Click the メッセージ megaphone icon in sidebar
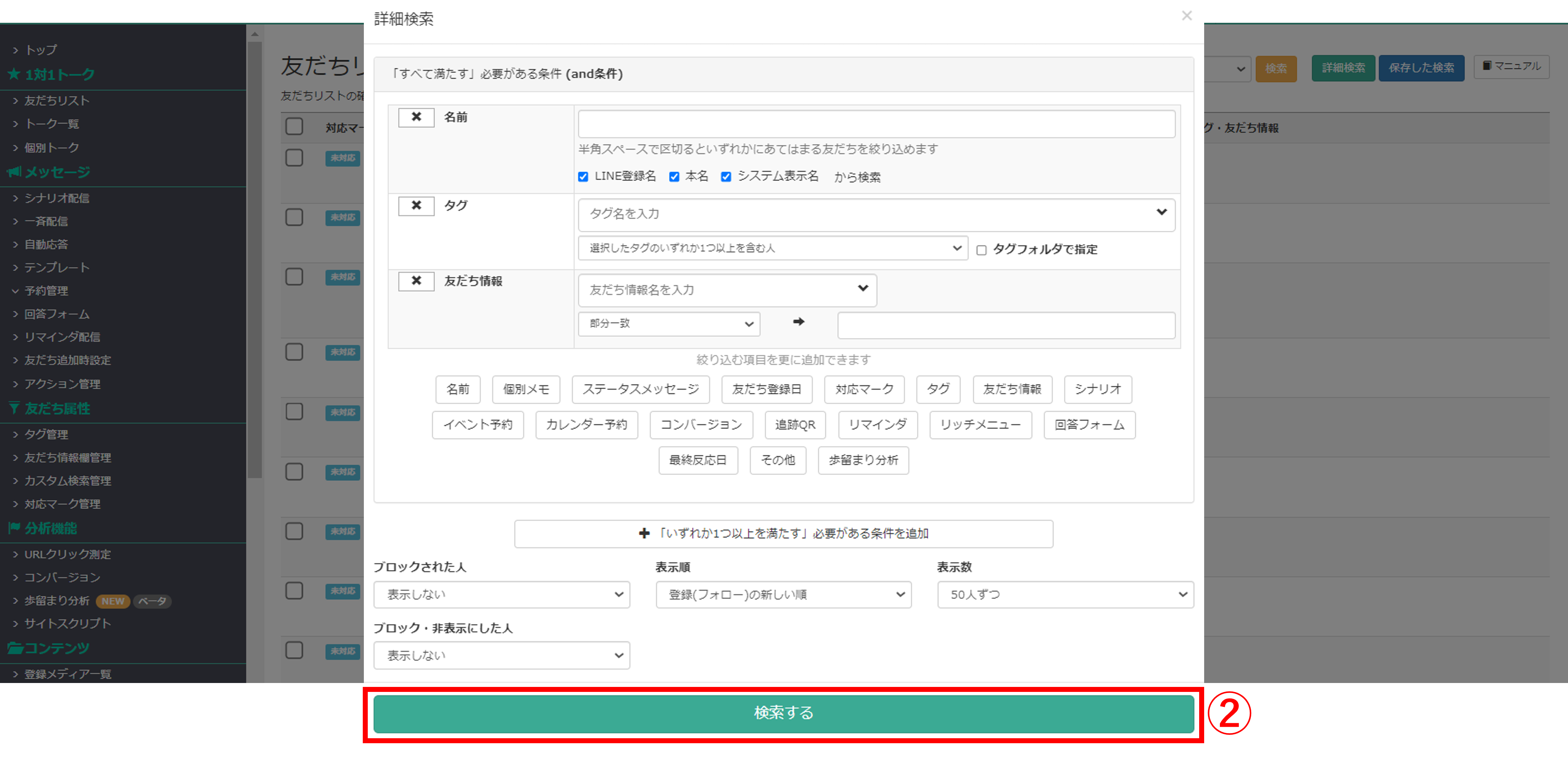Screen dimensions: 1568x771 [14, 172]
